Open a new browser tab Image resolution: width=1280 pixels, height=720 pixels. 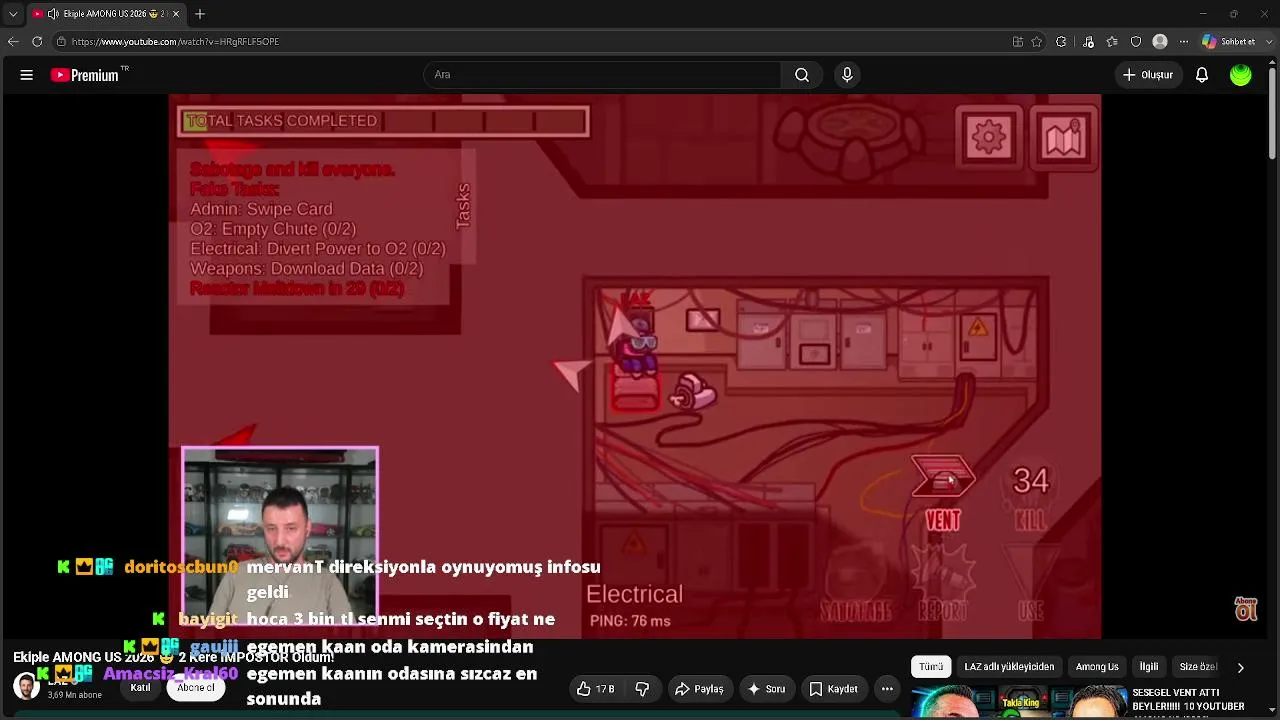click(200, 14)
